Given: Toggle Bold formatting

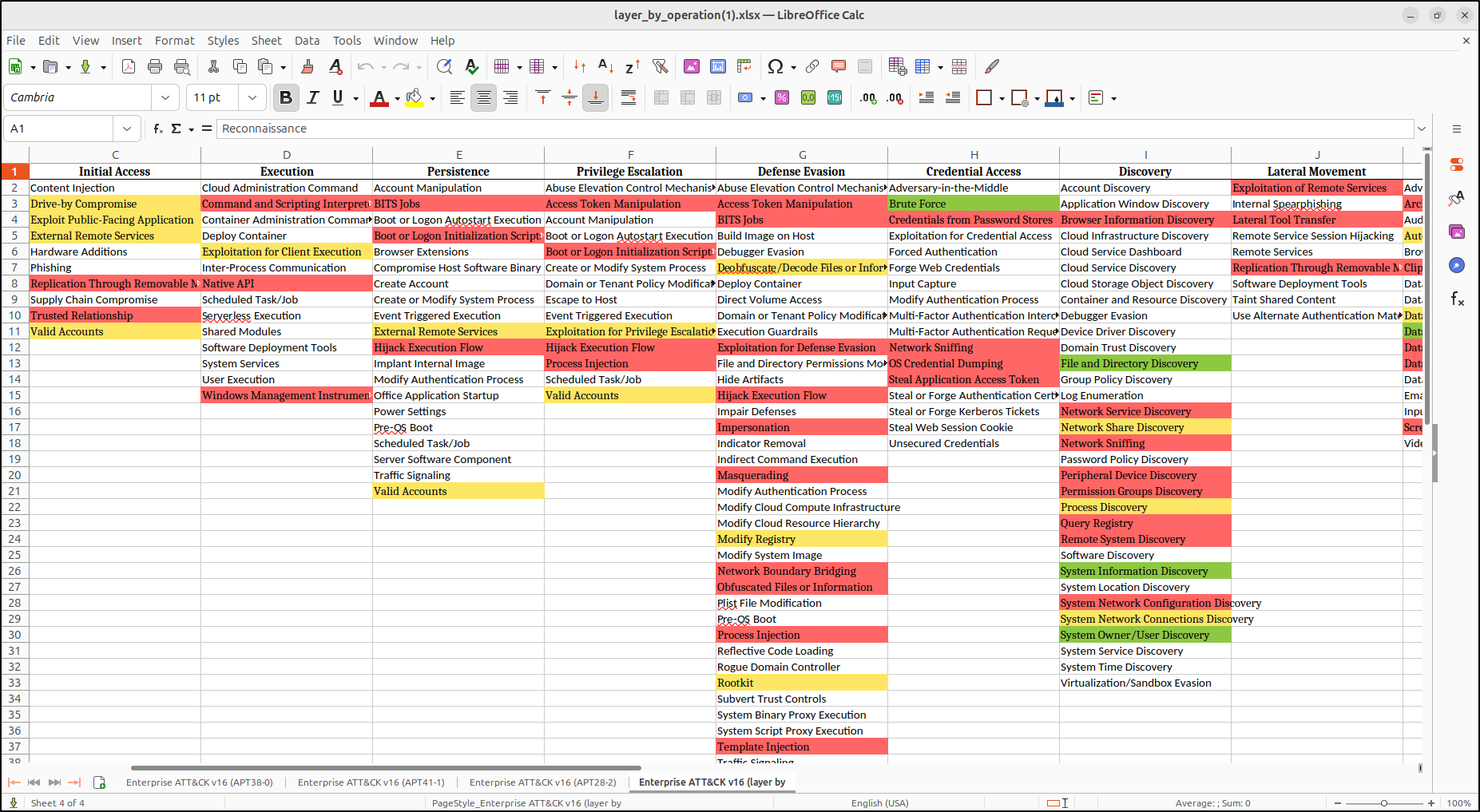Looking at the screenshot, I should pos(286,97).
